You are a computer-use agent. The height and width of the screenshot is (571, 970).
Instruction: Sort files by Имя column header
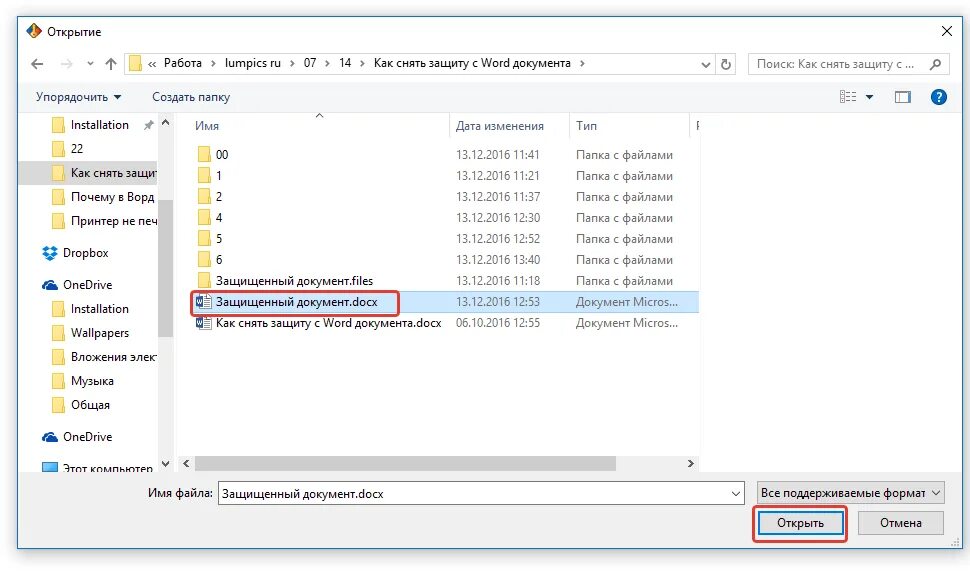coord(207,126)
